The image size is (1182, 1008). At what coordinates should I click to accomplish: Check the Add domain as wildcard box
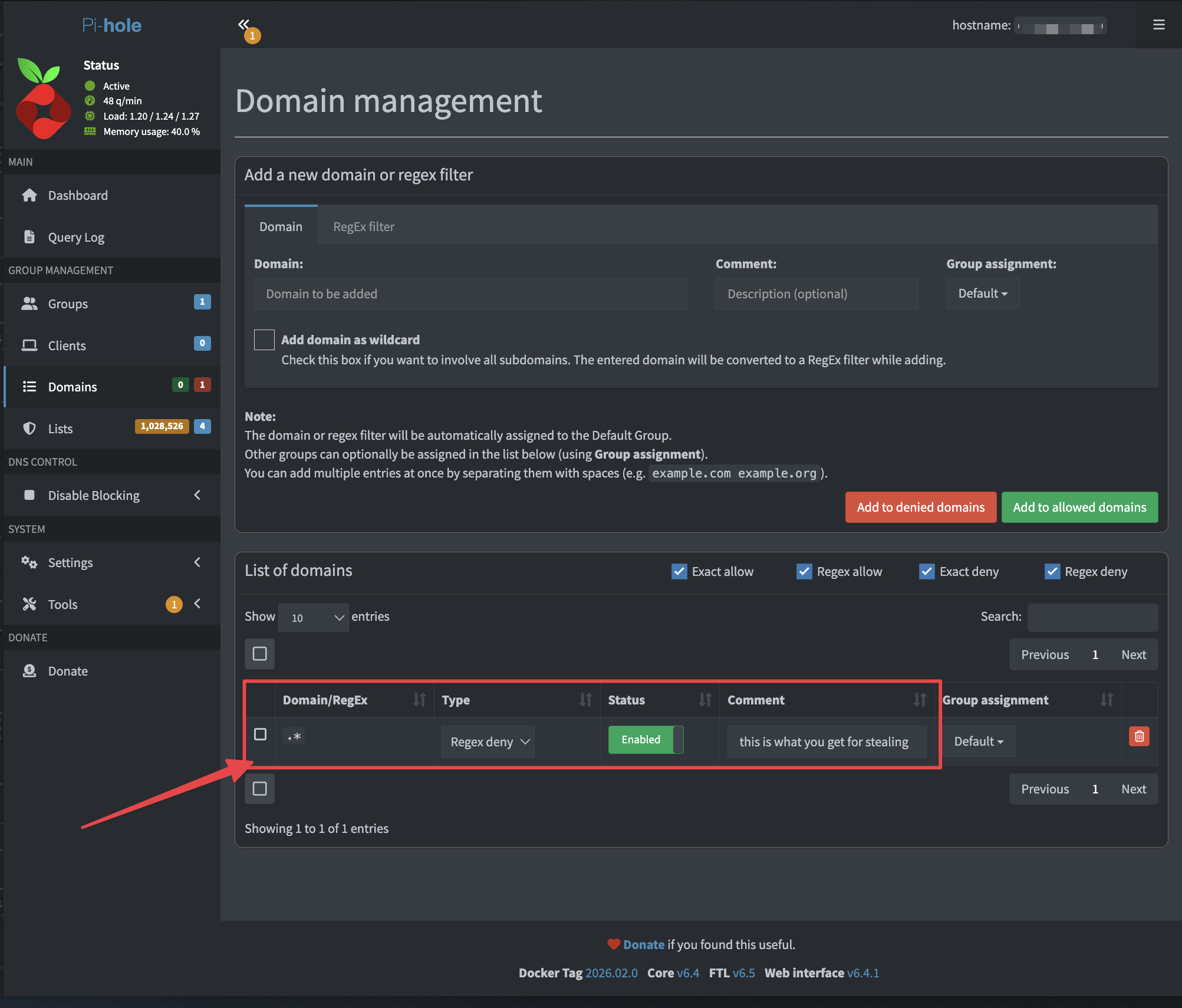tap(264, 340)
